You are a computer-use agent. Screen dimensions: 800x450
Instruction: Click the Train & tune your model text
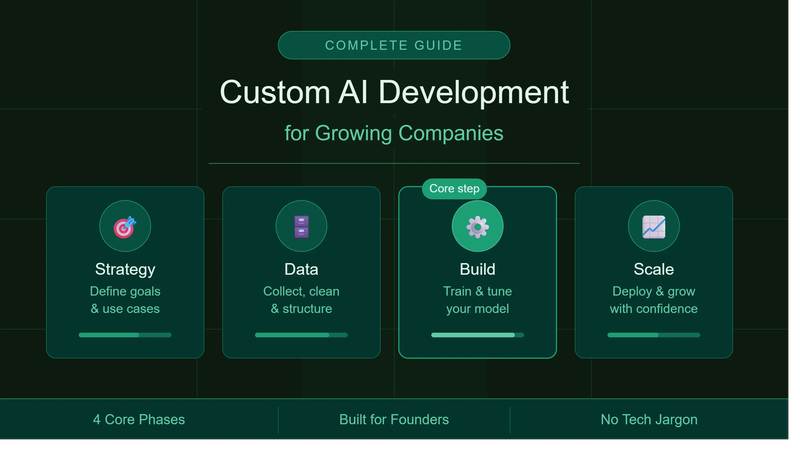click(x=477, y=300)
